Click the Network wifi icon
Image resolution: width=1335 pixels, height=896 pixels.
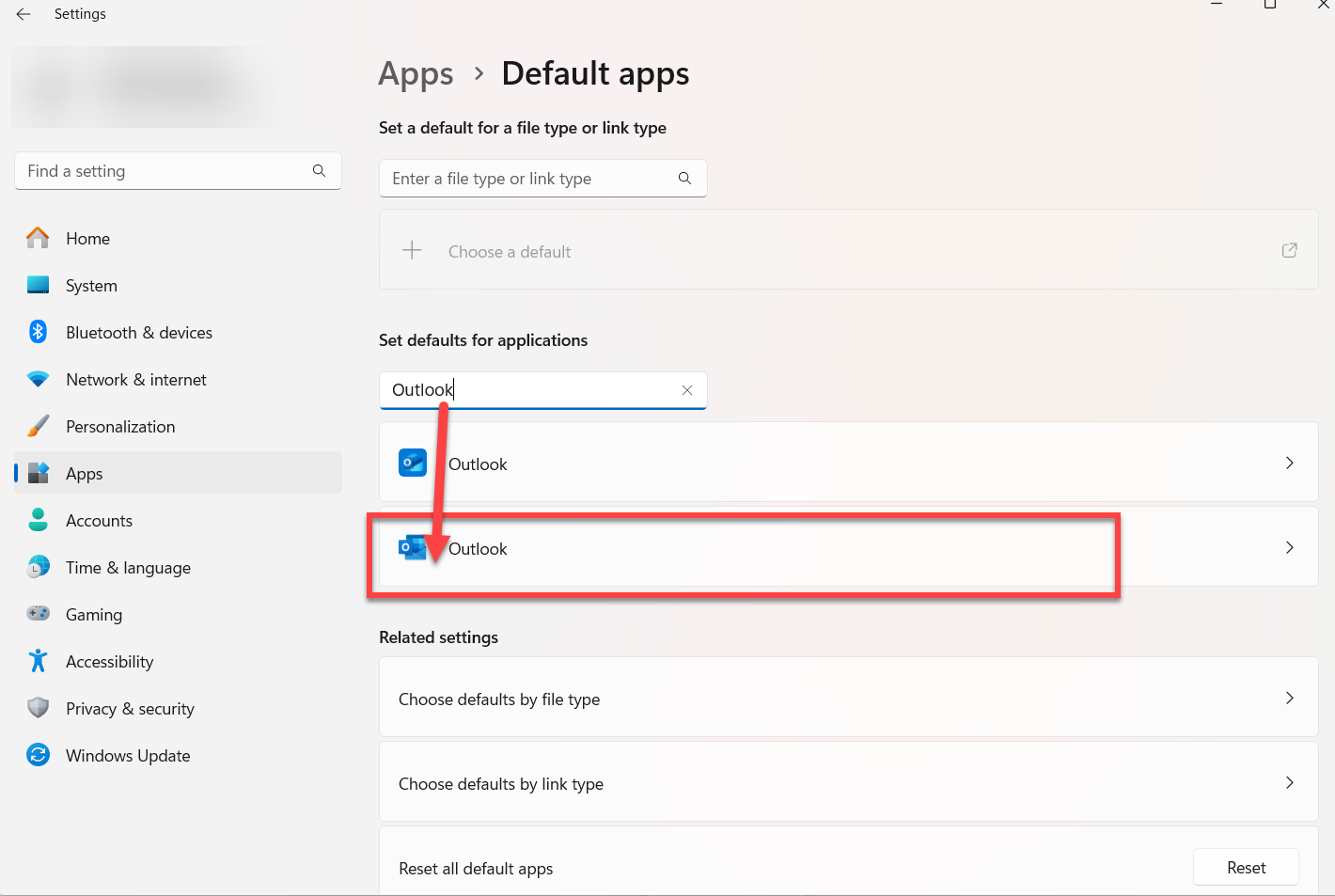[38, 379]
